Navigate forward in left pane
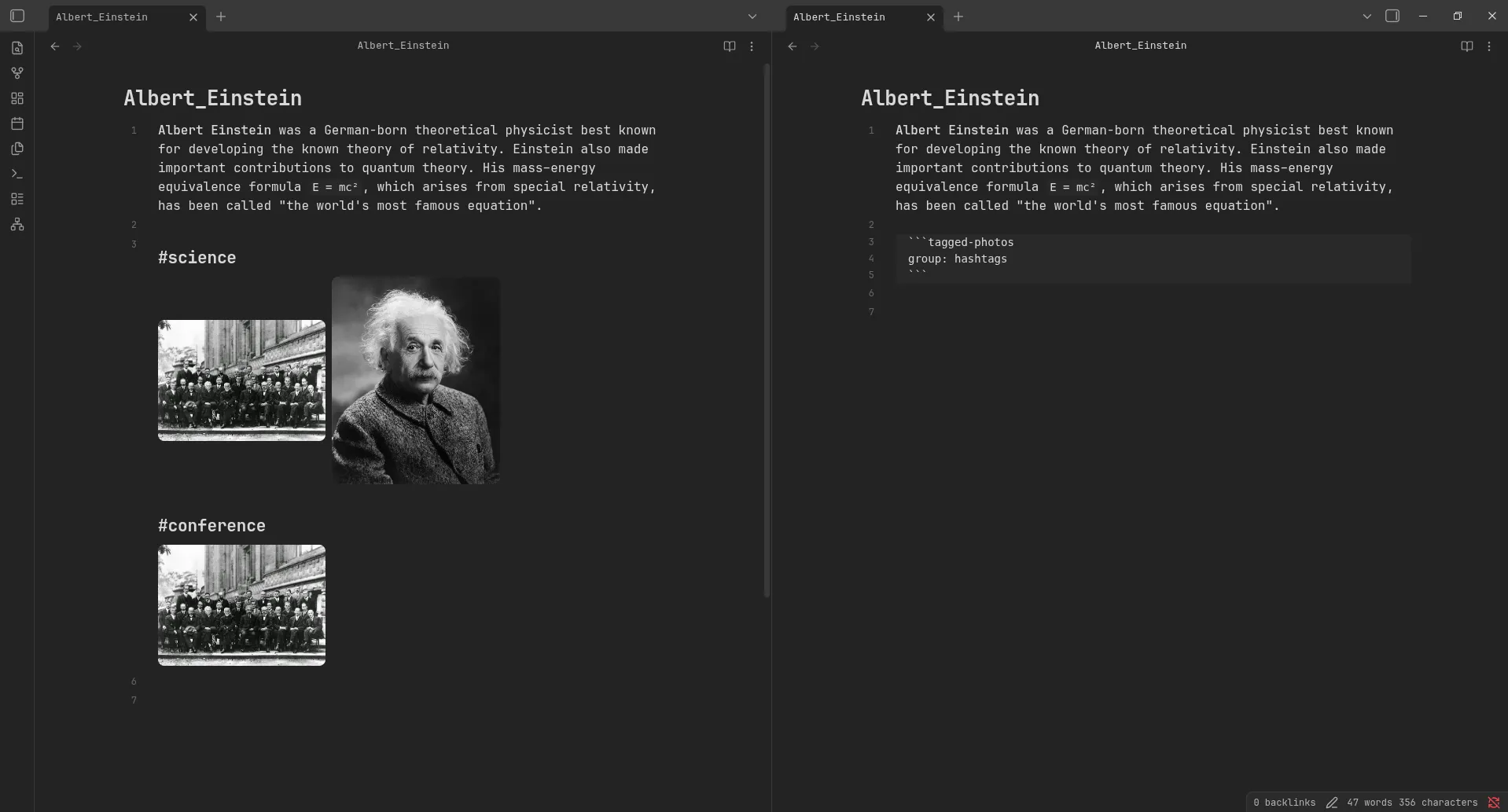 [77, 46]
